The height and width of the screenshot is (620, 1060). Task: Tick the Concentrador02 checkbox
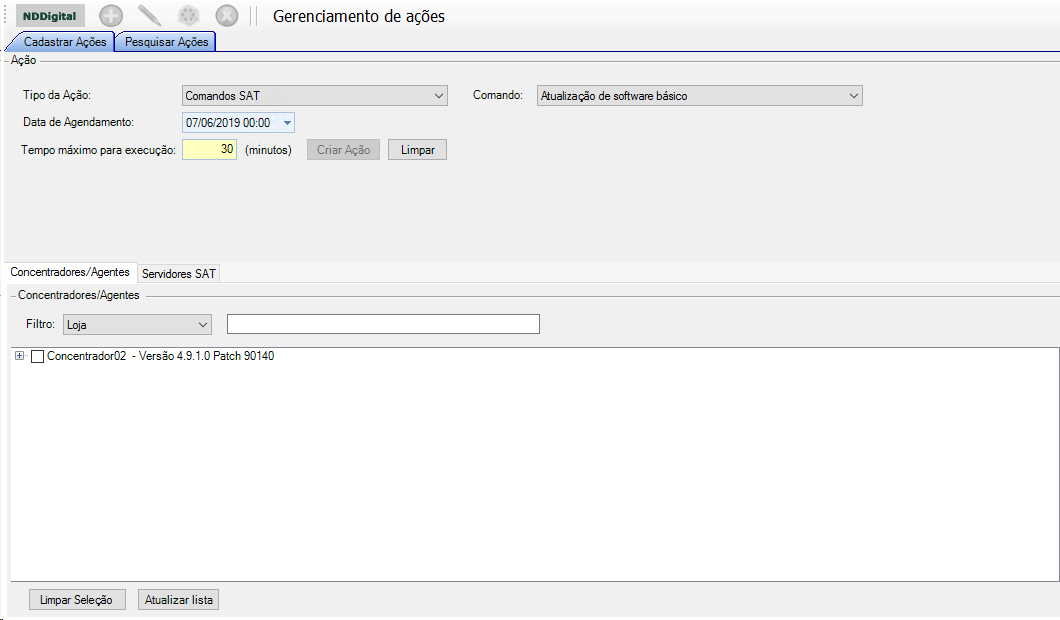tap(38, 357)
